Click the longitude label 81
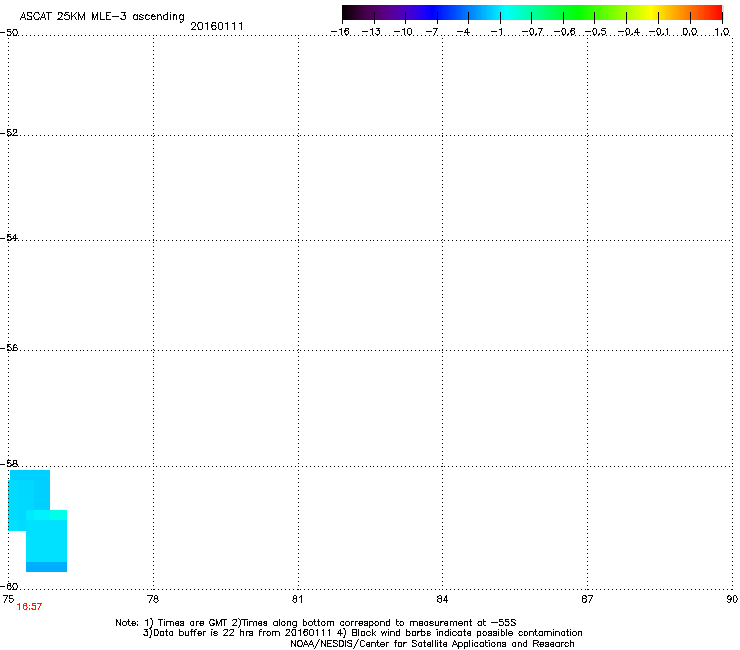The height and width of the screenshot is (650, 740). pos(298,599)
